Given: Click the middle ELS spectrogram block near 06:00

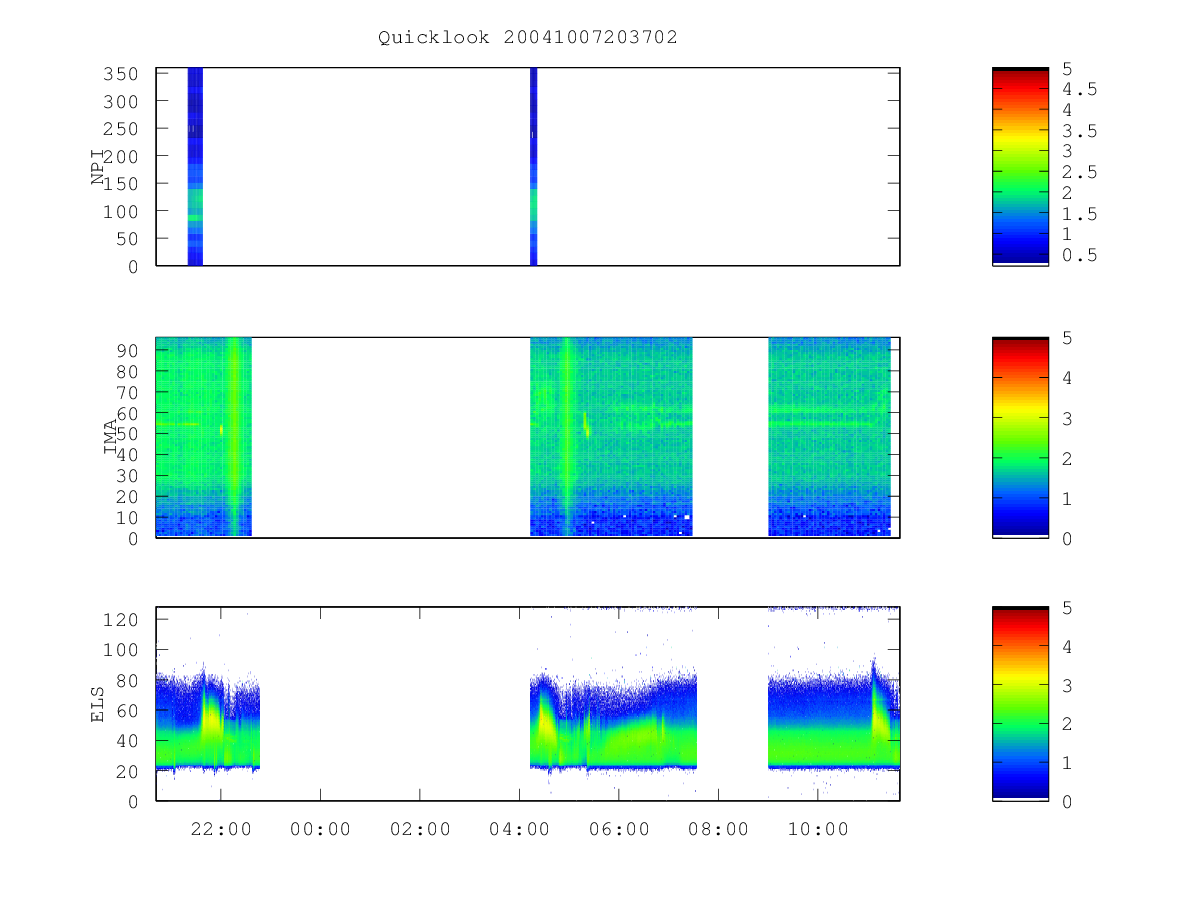Looking at the screenshot, I should click(x=613, y=720).
